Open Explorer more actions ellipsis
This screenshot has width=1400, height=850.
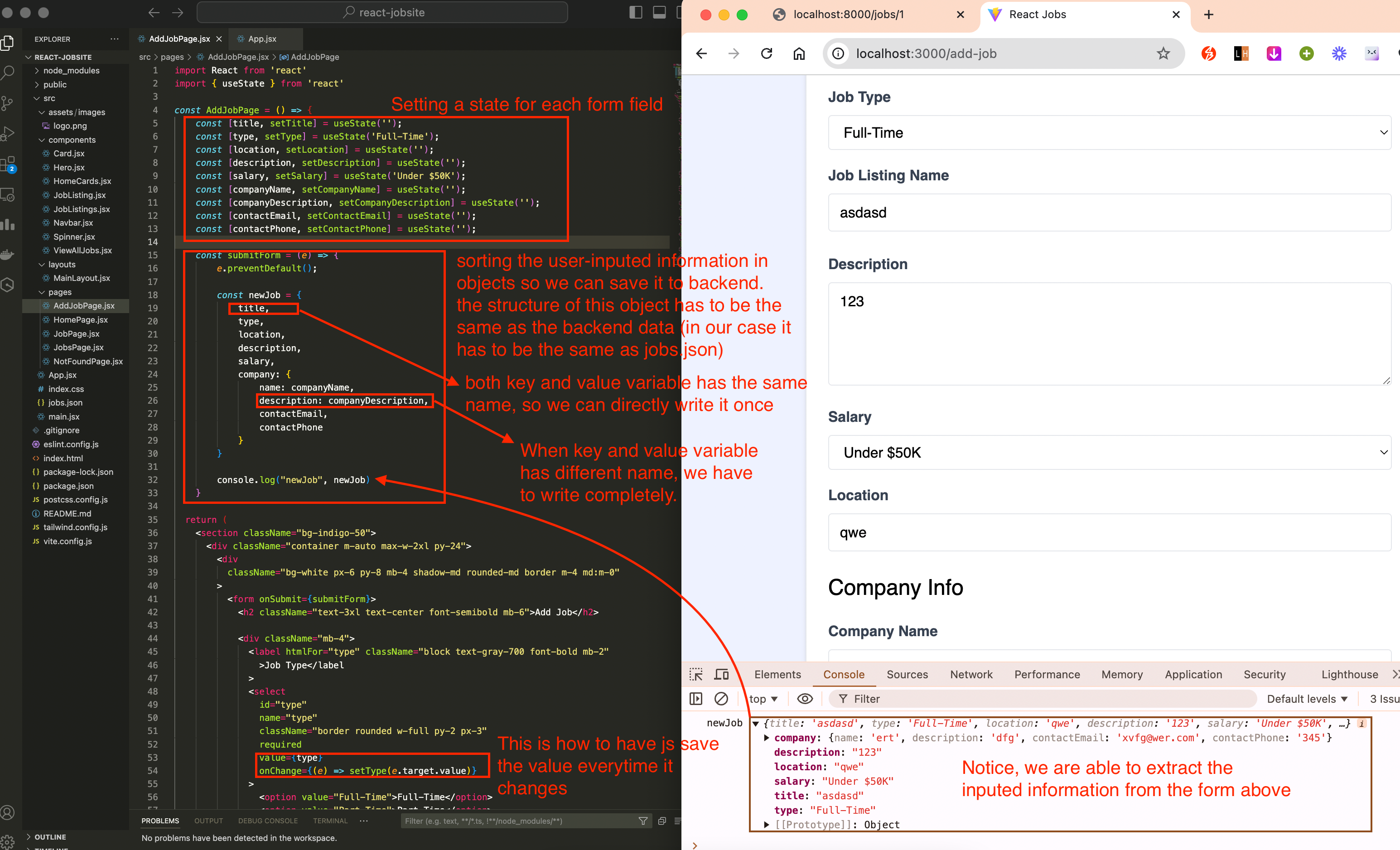coord(115,39)
